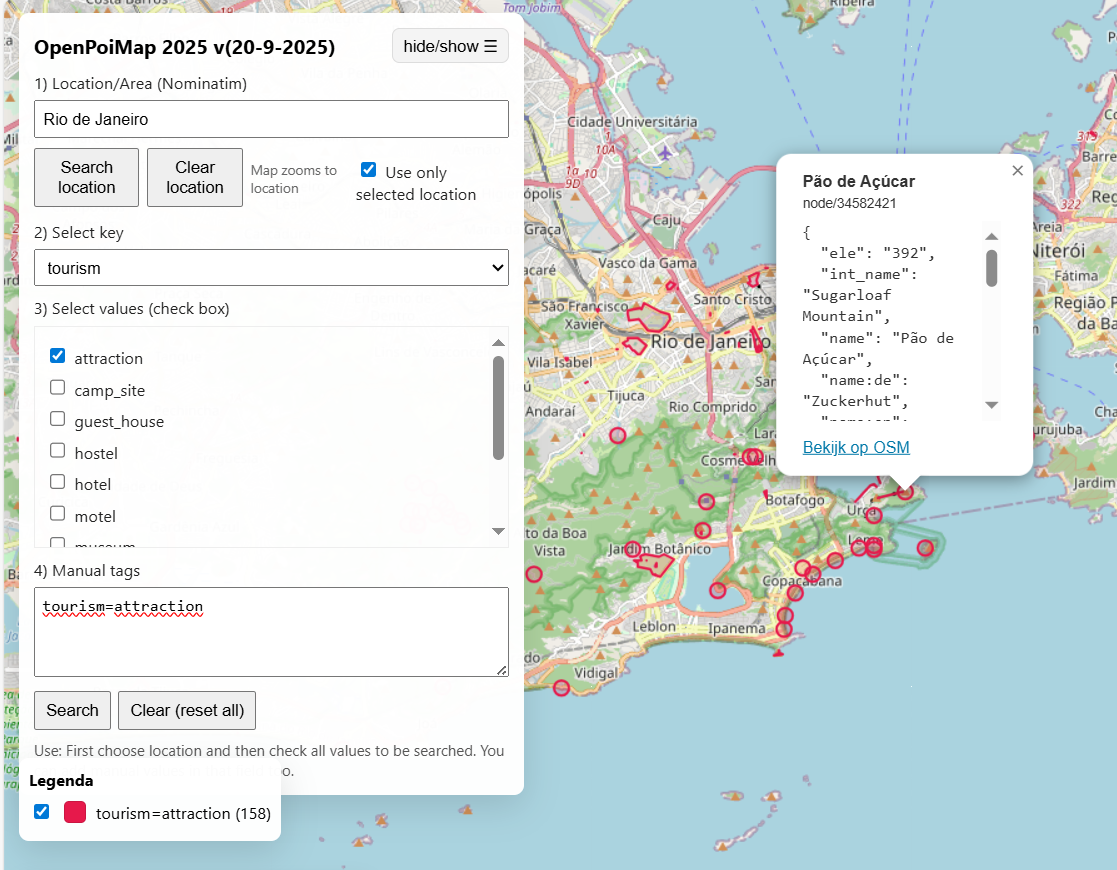Toggle tourism=attraction legend layer visibility
This screenshot has width=1117, height=870.
(42, 812)
